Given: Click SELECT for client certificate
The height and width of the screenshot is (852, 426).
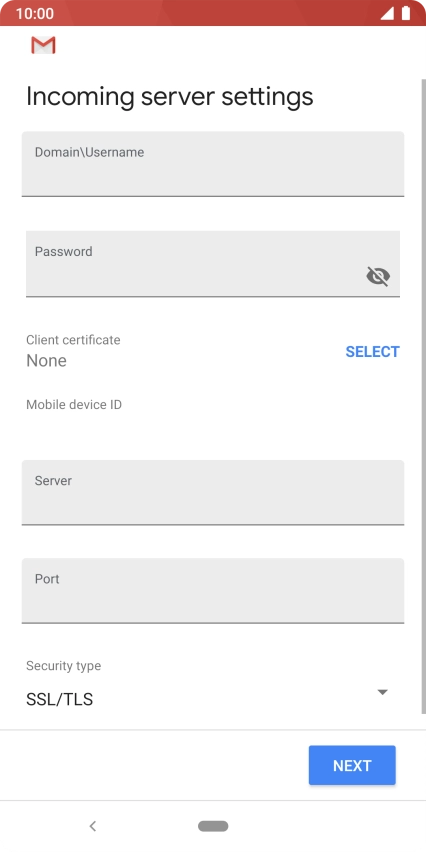Looking at the screenshot, I should (372, 352).
